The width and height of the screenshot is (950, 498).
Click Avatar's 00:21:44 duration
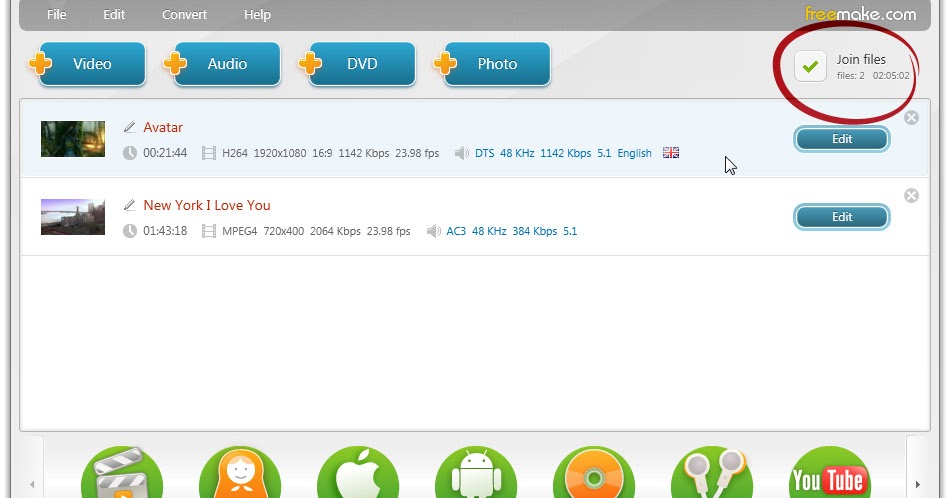(165, 153)
